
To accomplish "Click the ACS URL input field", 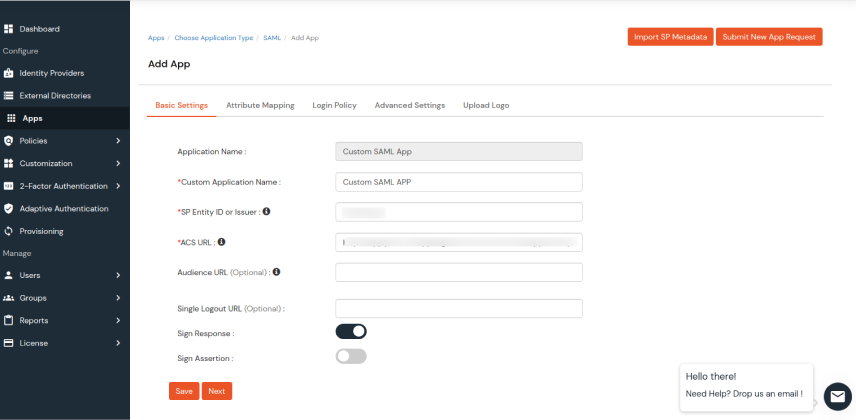I will [x=459, y=242].
